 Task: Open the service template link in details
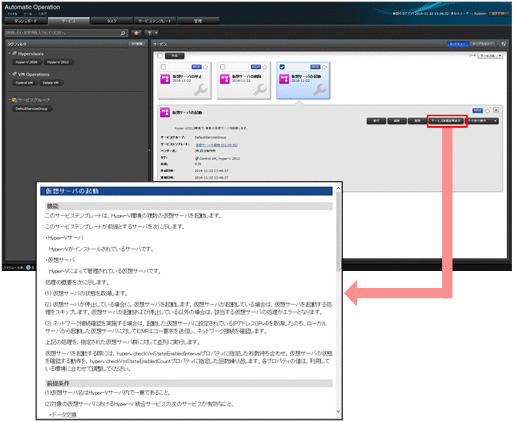point(217,145)
